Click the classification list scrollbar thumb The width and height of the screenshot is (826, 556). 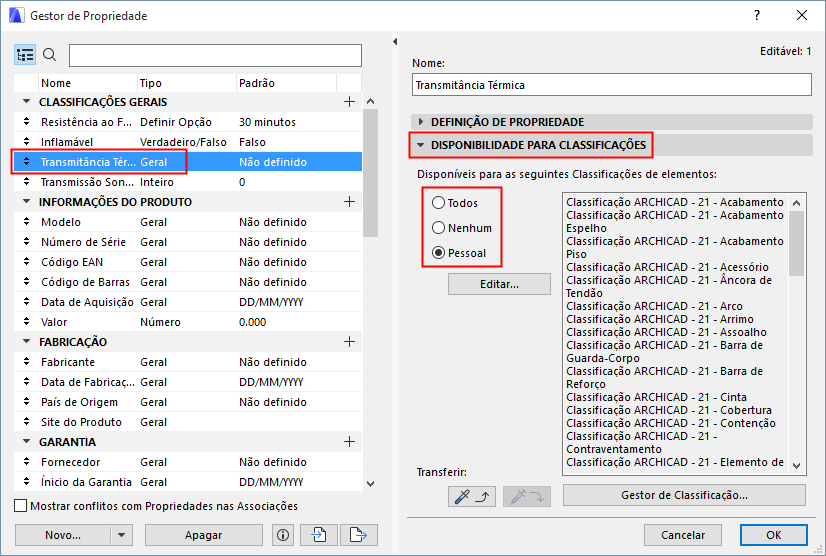(x=796, y=243)
